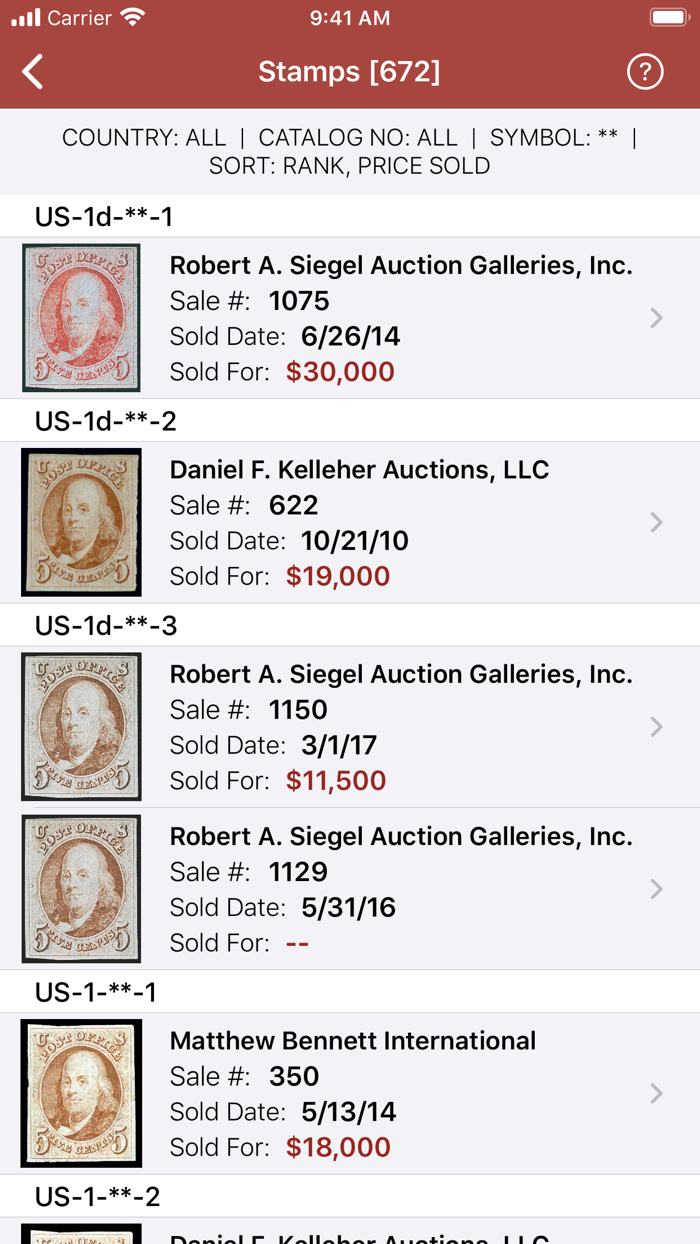View stamp thumbnail for sale 1150
700x1244 pixels.
click(81, 727)
